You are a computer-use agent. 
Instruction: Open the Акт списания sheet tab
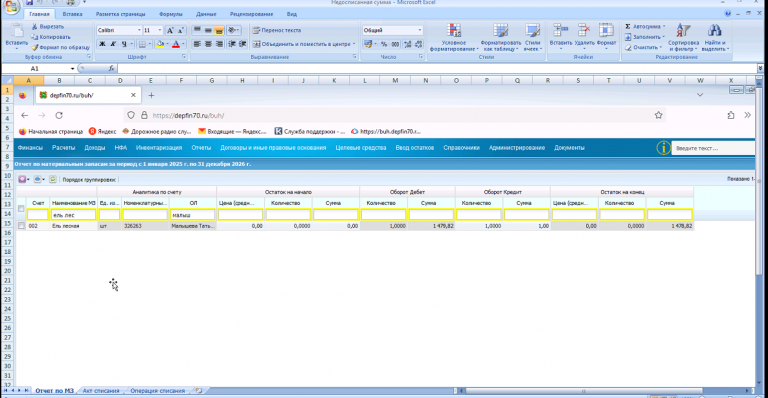pos(101,391)
